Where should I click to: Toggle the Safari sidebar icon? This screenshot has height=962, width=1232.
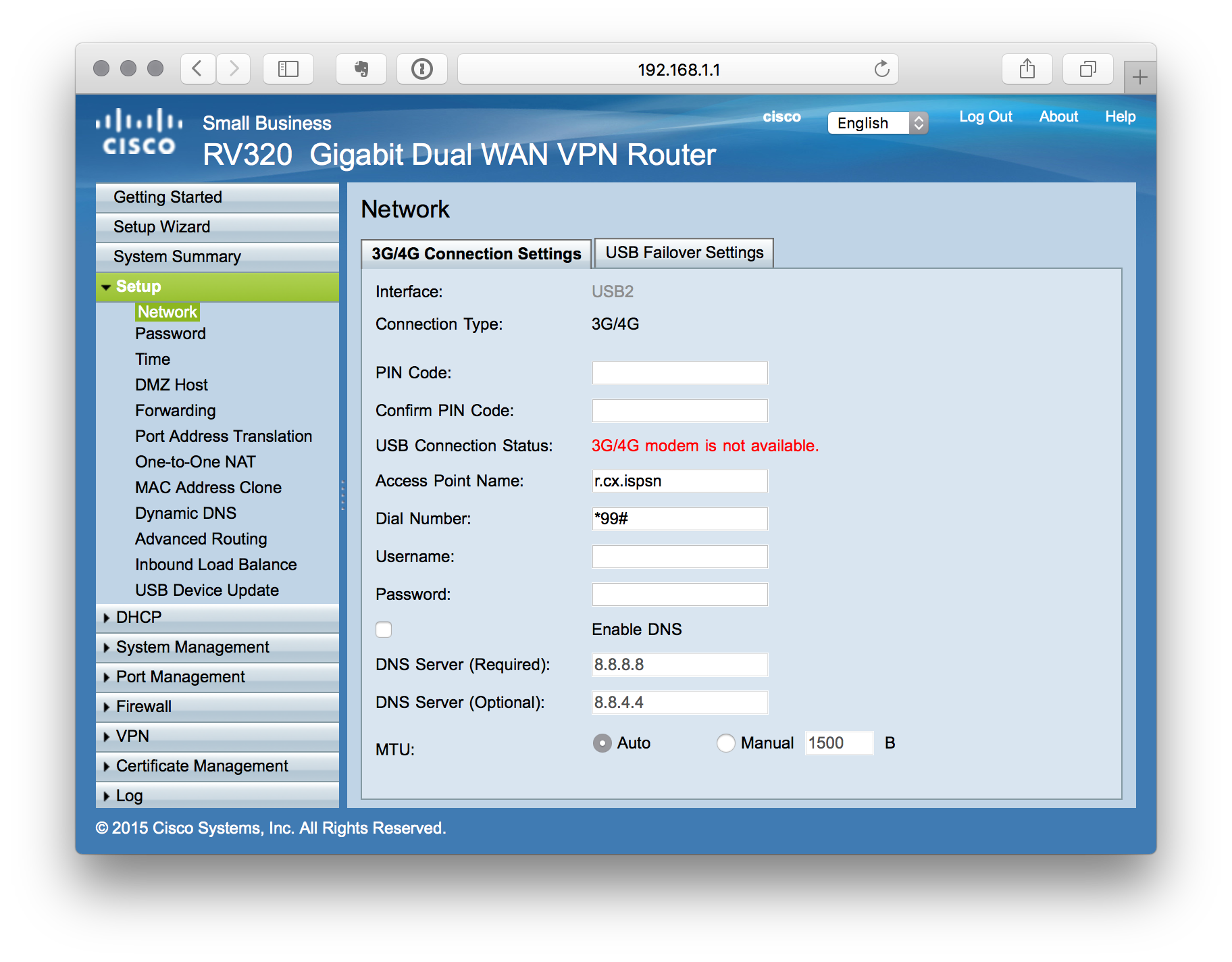[x=288, y=69]
